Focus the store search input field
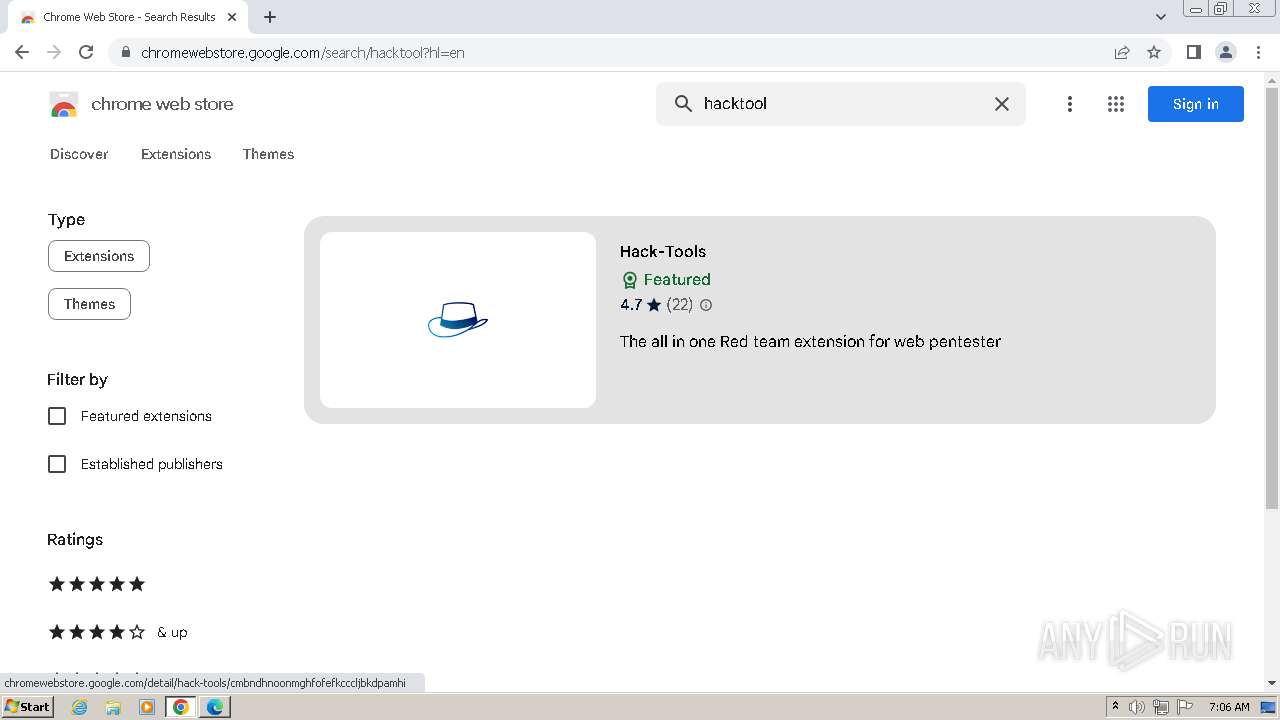1280x720 pixels. (x=840, y=103)
